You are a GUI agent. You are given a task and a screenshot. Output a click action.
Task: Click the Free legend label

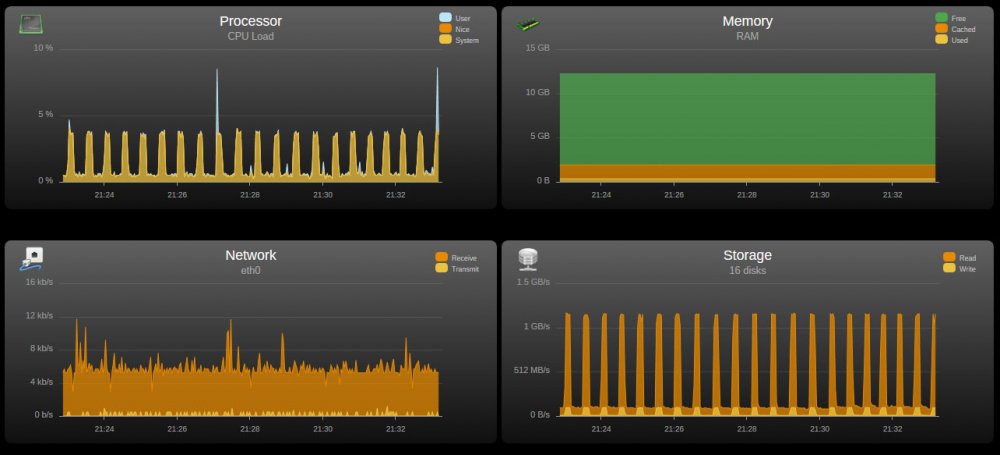coord(959,19)
